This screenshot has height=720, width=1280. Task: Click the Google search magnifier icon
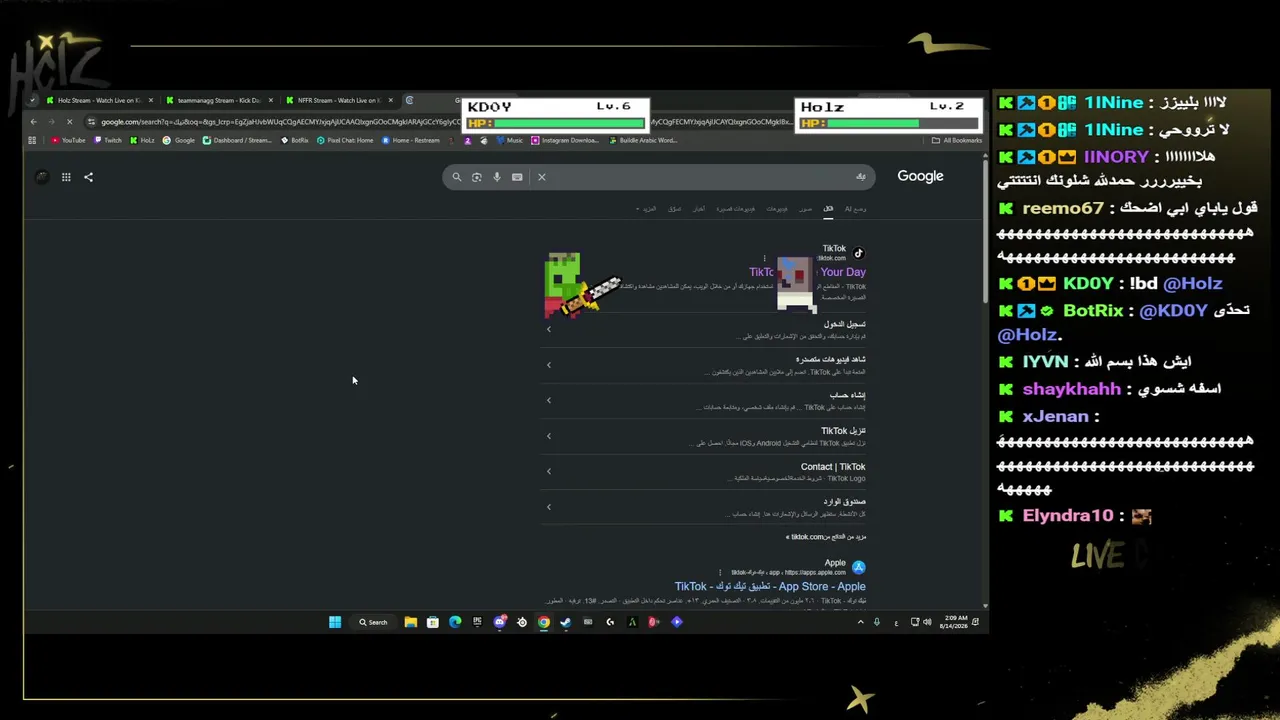tap(457, 177)
